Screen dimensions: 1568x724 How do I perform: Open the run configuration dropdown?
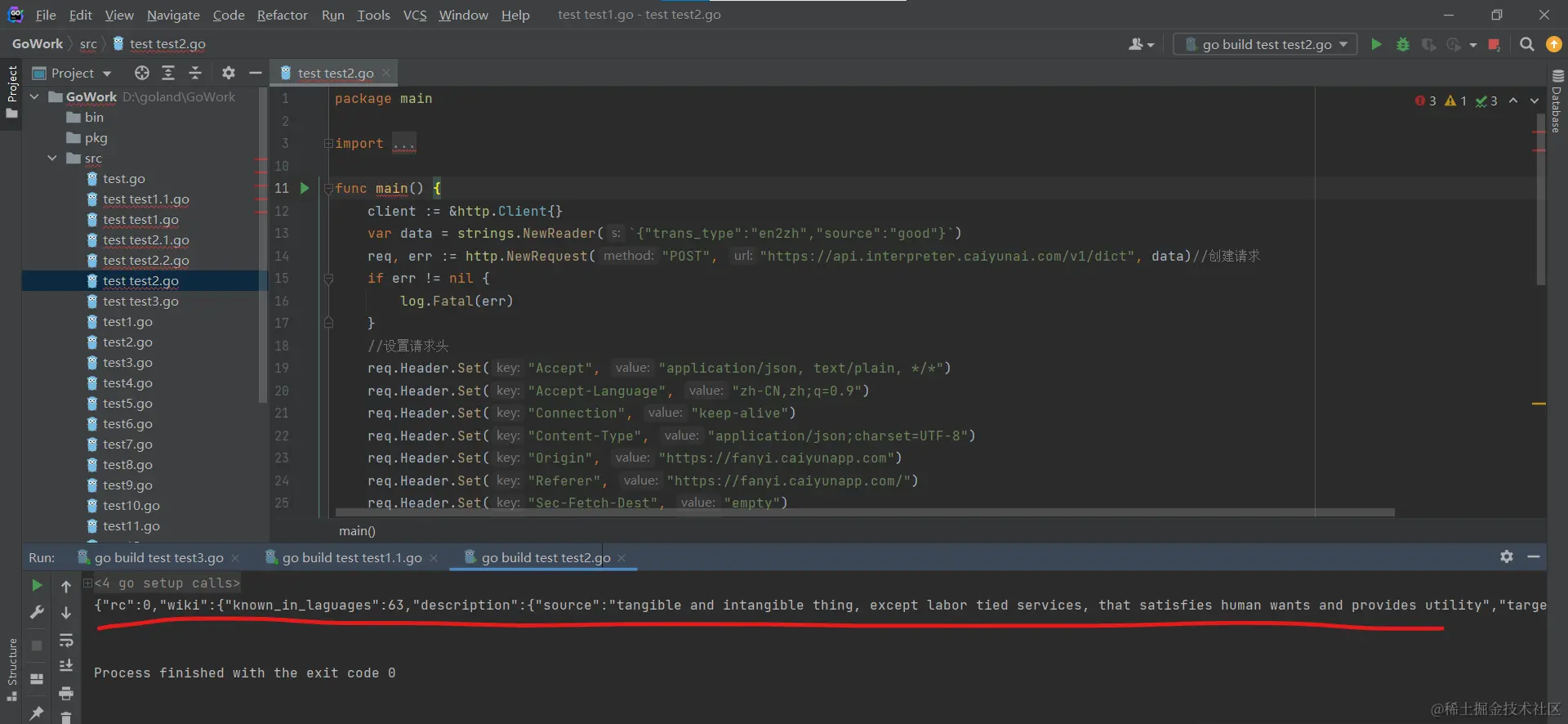tap(1265, 44)
